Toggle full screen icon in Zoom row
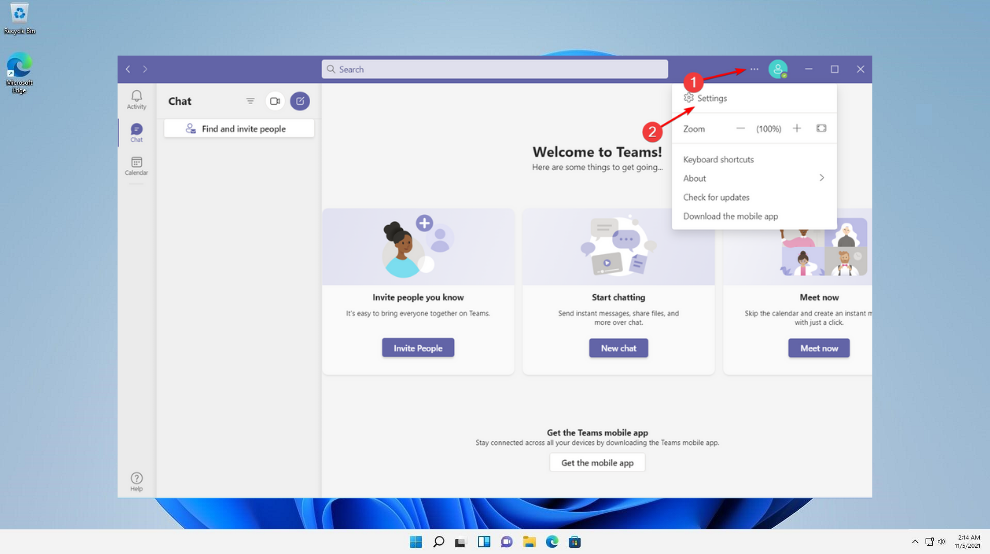Screen dimensions: 990x554 click(x=821, y=128)
